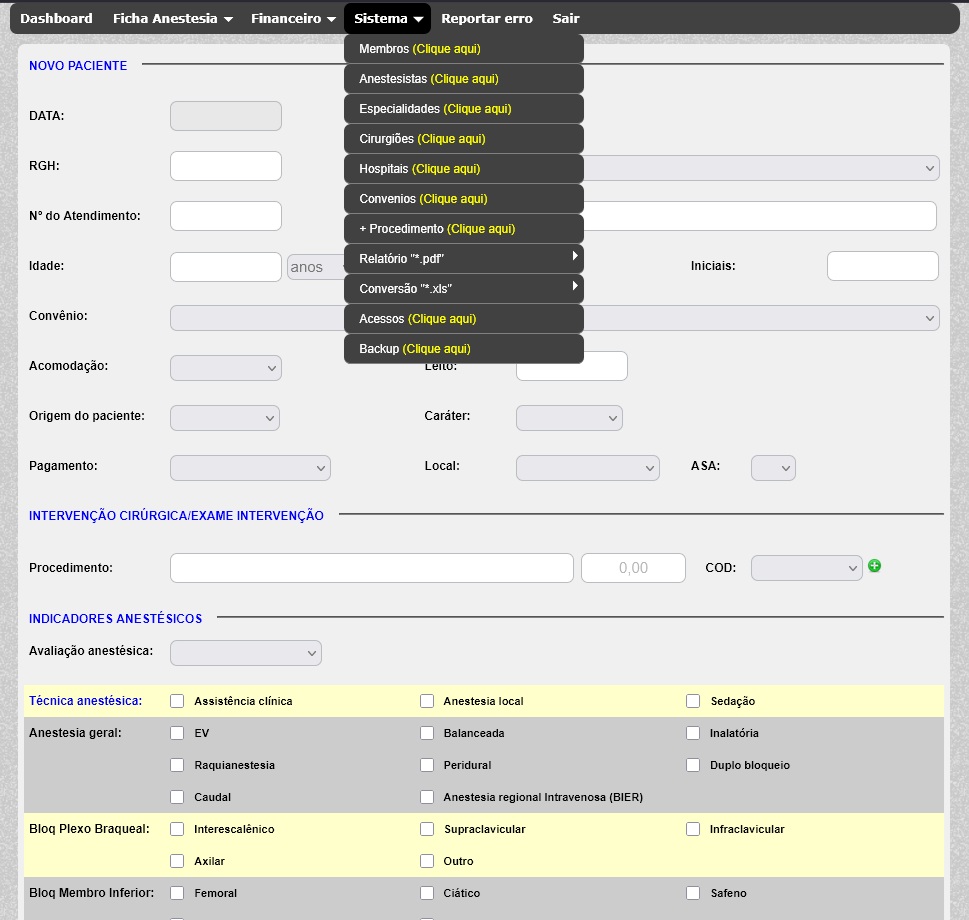Screen dimensions: 969x920
Task: Go to the Dashboard link
Action: (56, 19)
